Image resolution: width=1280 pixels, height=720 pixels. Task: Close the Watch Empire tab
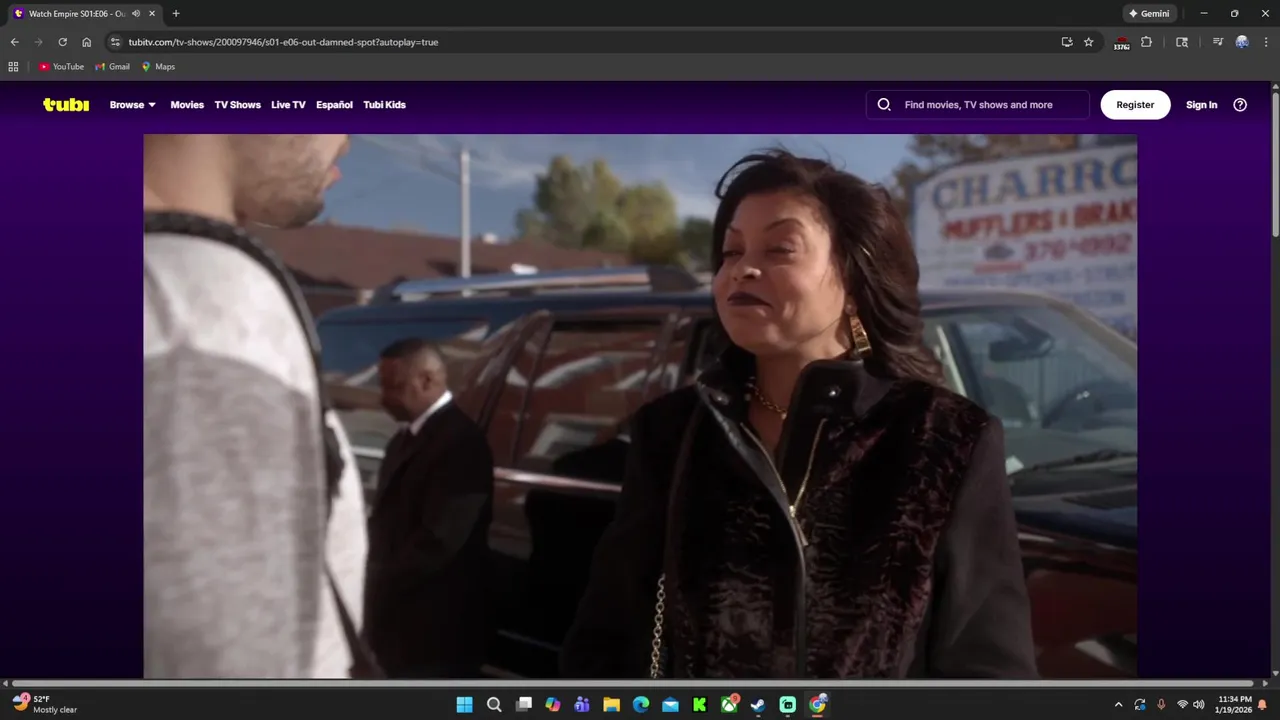[x=152, y=14]
